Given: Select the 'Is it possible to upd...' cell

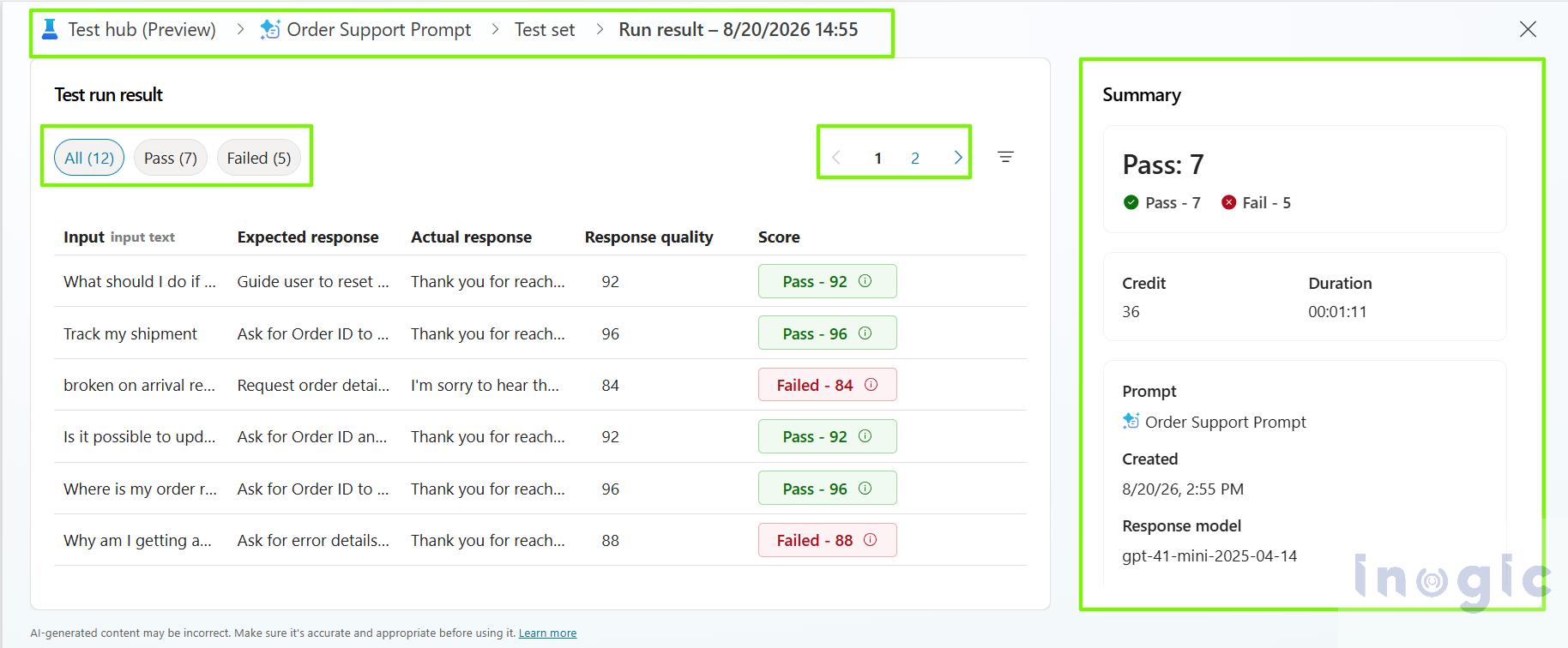Looking at the screenshot, I should pyautogui.click(x=140, y=436).
